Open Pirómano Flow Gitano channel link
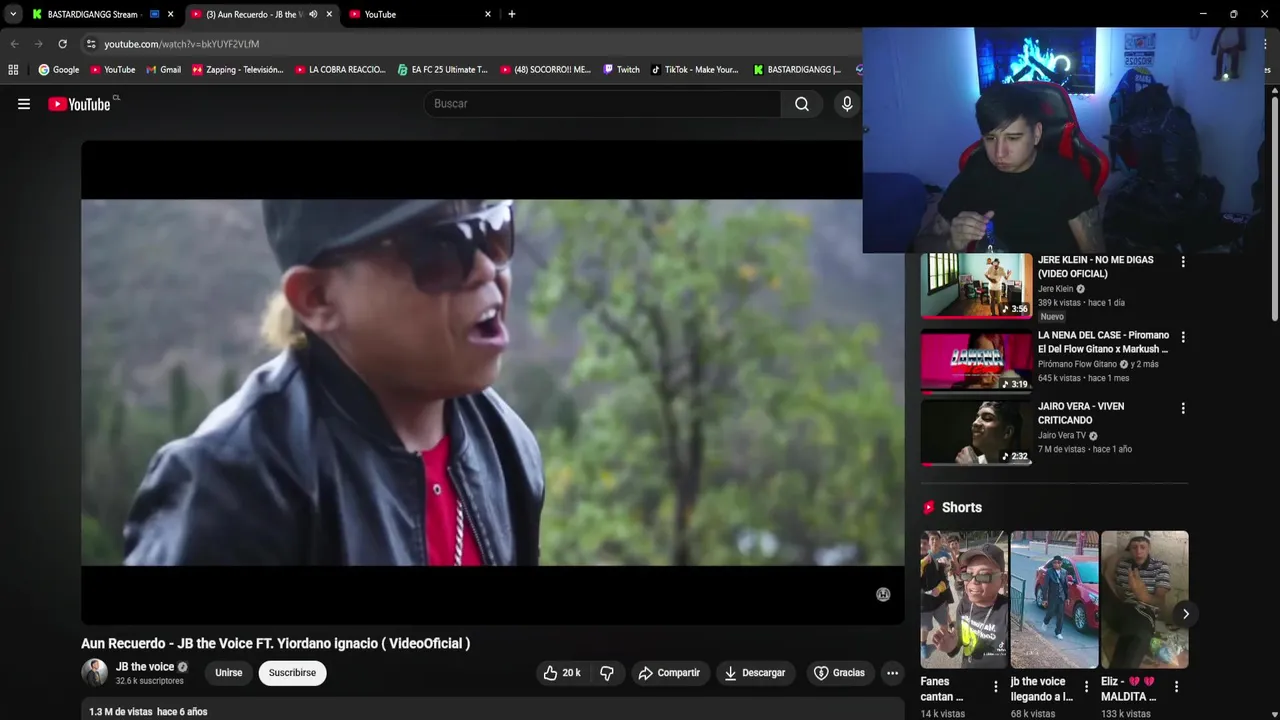Viewport: 1280px width, 720px height. pos(1077,364)
